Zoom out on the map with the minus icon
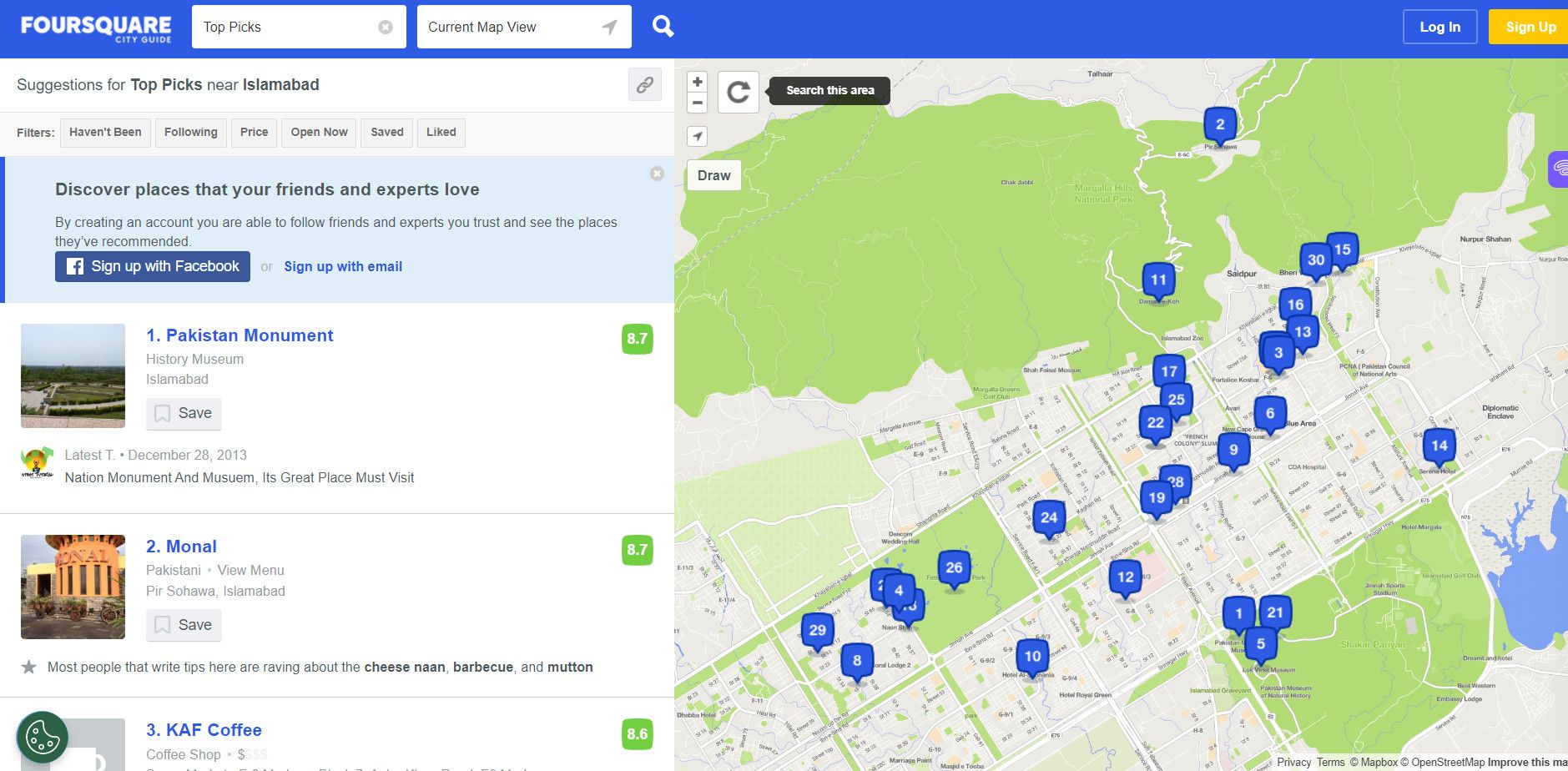Image resolution: width=1568 pixels, height=771 pixels. [698, 104]
